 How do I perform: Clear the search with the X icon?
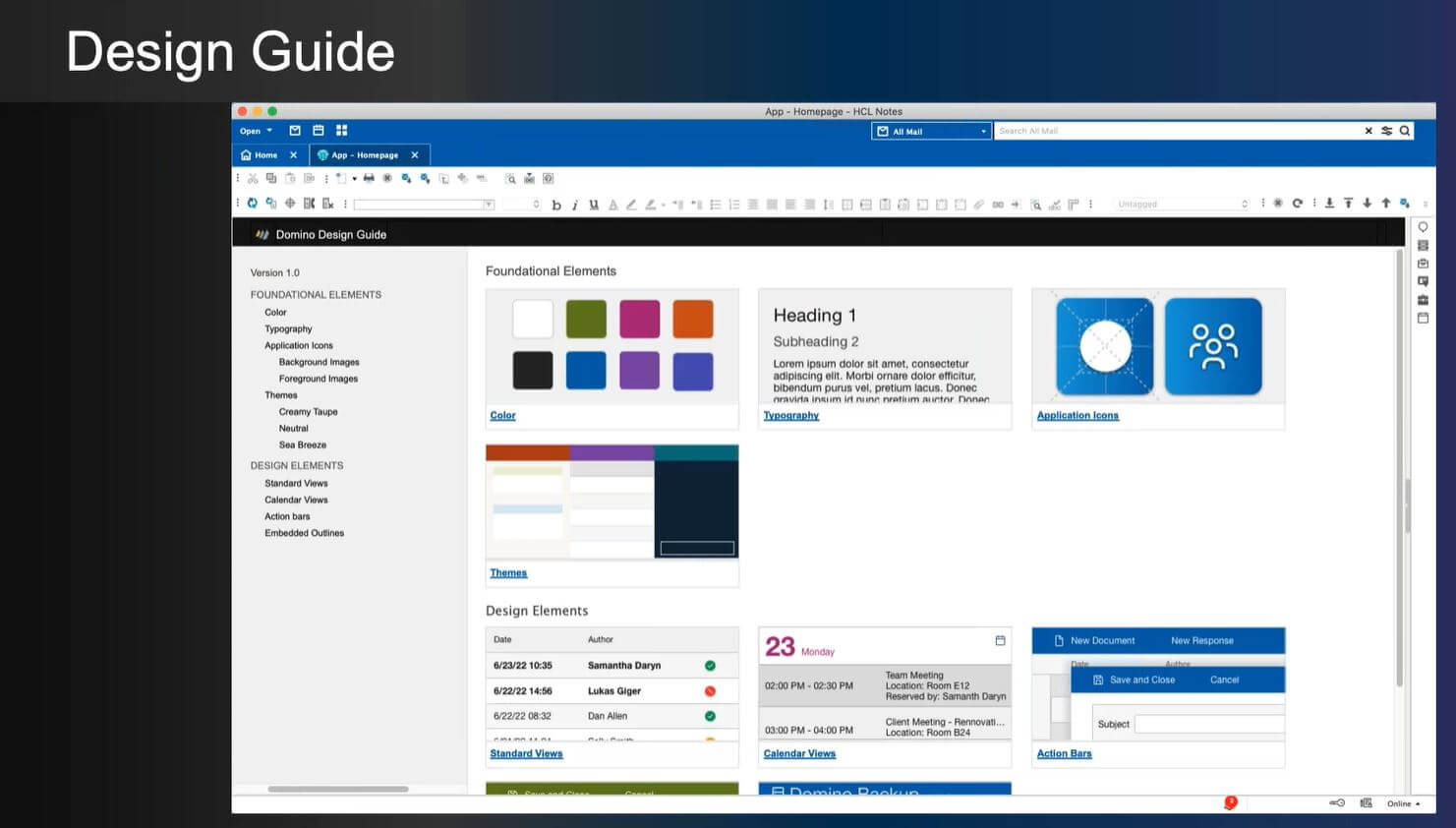point(1369,131)
